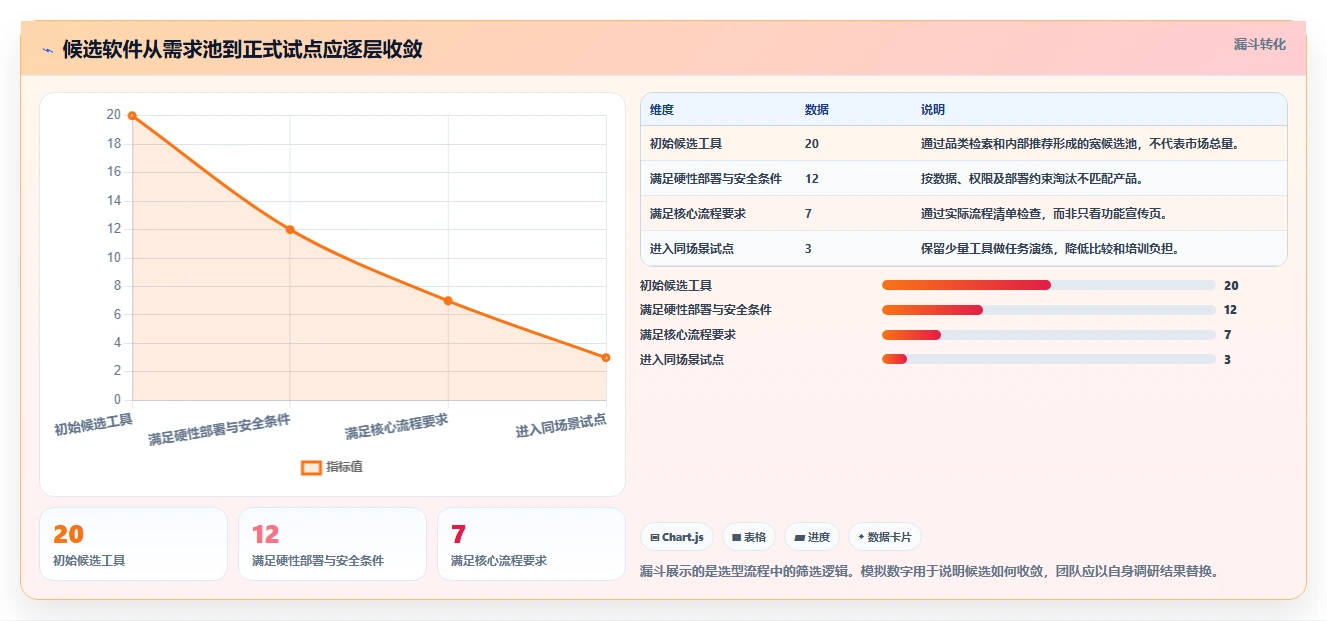Click the 维度 column header
The height and width of the screenshot is (621, 1327).
[662, 110]
